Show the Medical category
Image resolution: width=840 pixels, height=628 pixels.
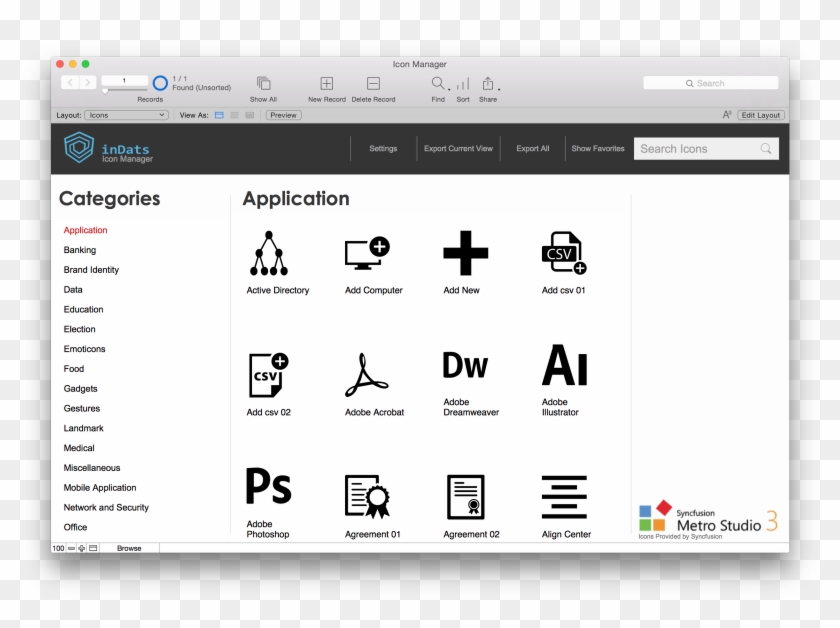[x=79, y=448]
